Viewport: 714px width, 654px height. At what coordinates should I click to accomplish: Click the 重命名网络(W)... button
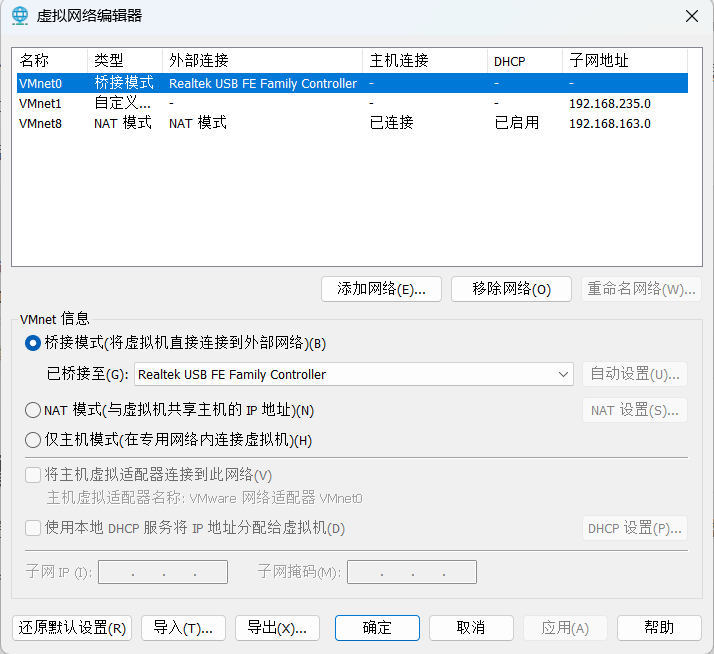coord(641,289)
